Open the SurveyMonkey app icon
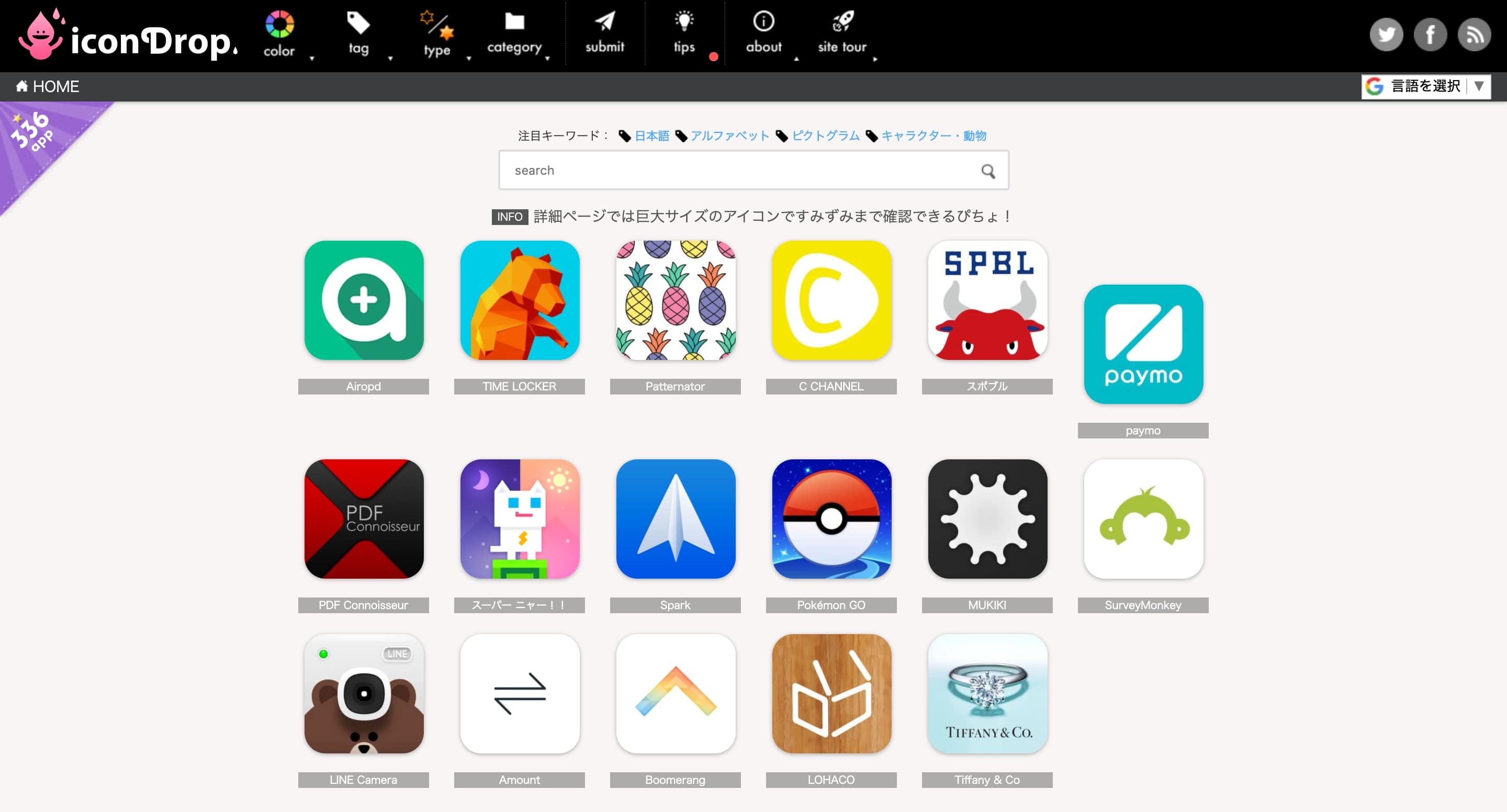 coord(1142,519)
